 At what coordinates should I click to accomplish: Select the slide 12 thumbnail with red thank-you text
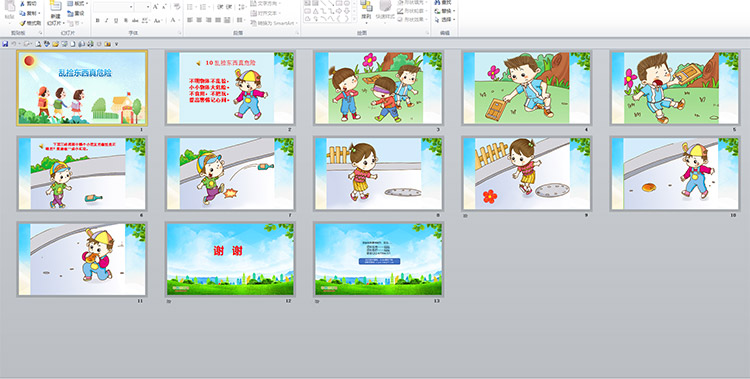230,259
